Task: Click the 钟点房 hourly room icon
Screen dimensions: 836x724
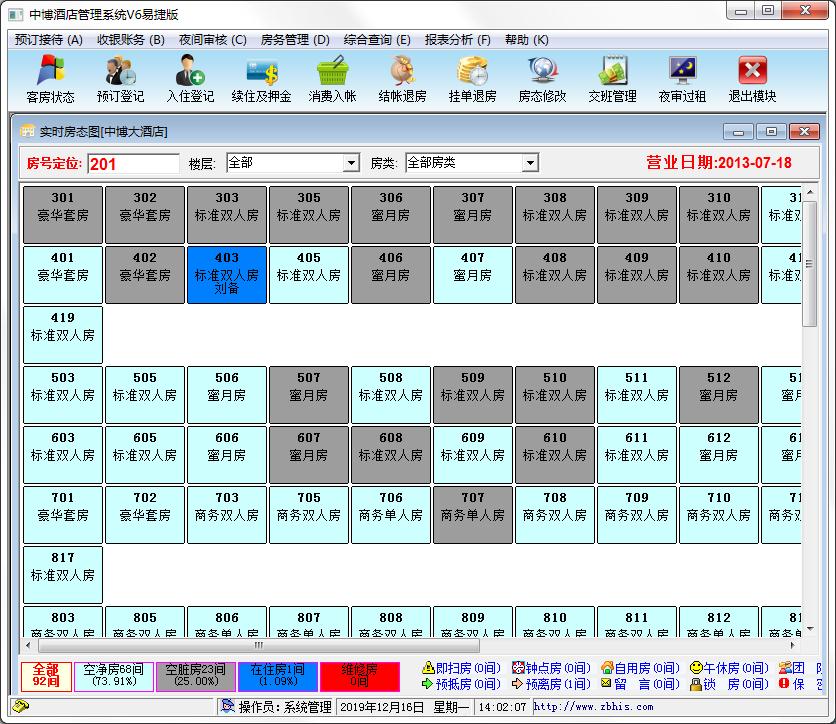Action: [x=518, y=667]
